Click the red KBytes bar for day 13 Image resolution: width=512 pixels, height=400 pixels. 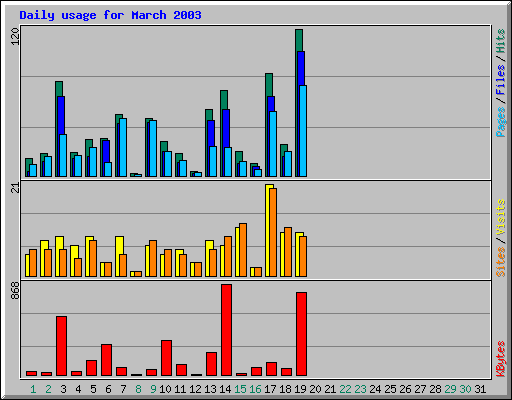click(x=212, y=364)
